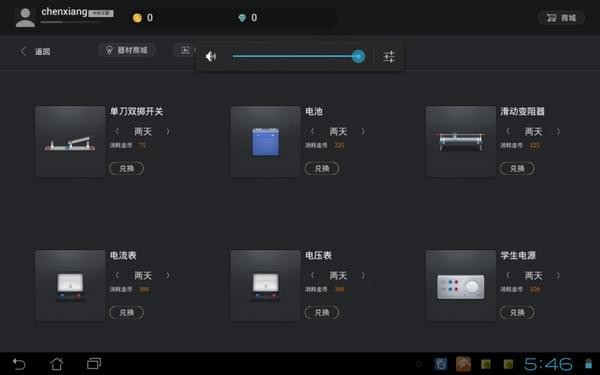The height and width of the screenshot is (375, 600).
Task: Click the 单刀双掷开关 item title
Action: point(137,112)
